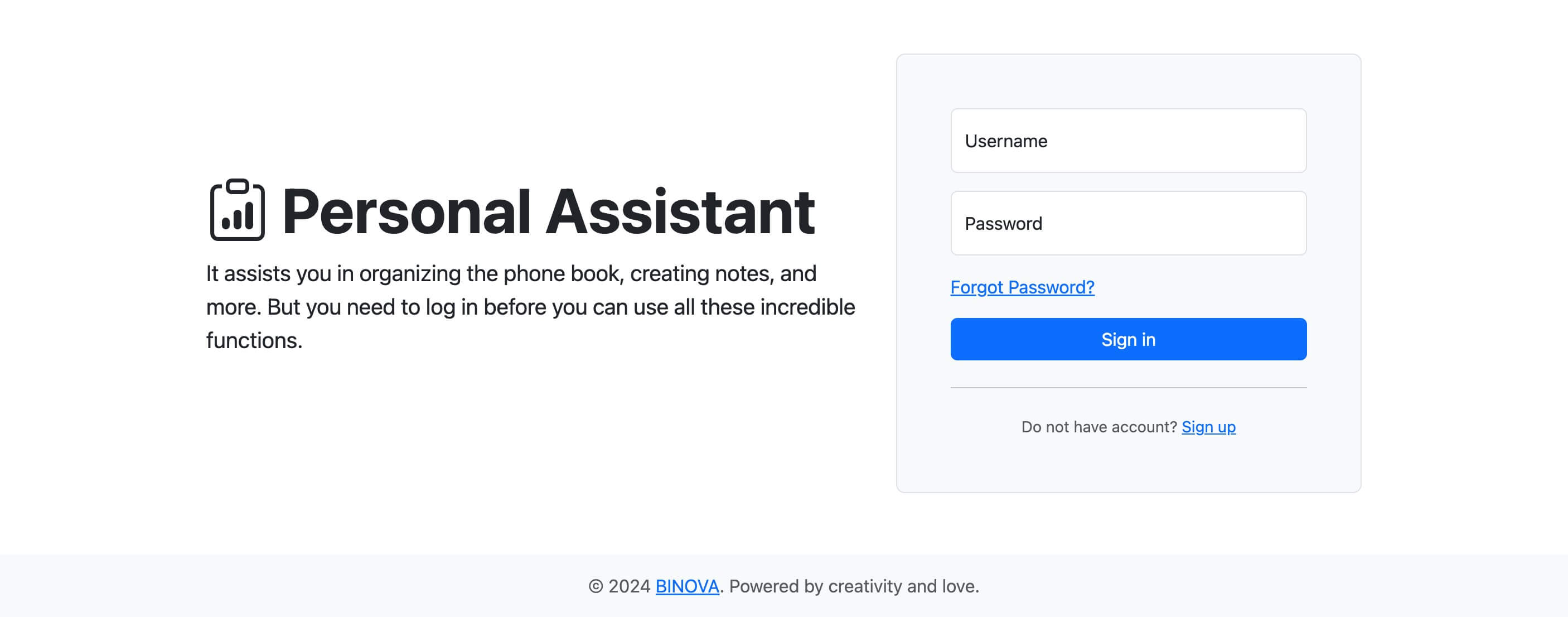Focus the Password input field
This screenshot has width=1568, height=617.
coord(1128,224)
